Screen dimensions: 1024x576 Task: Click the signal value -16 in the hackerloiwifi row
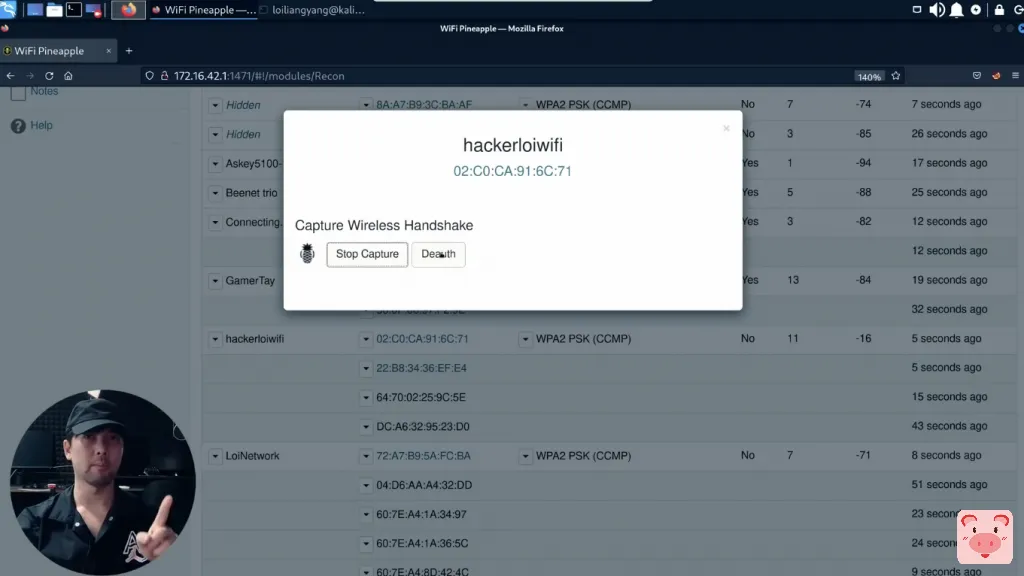tap(863, 338)
